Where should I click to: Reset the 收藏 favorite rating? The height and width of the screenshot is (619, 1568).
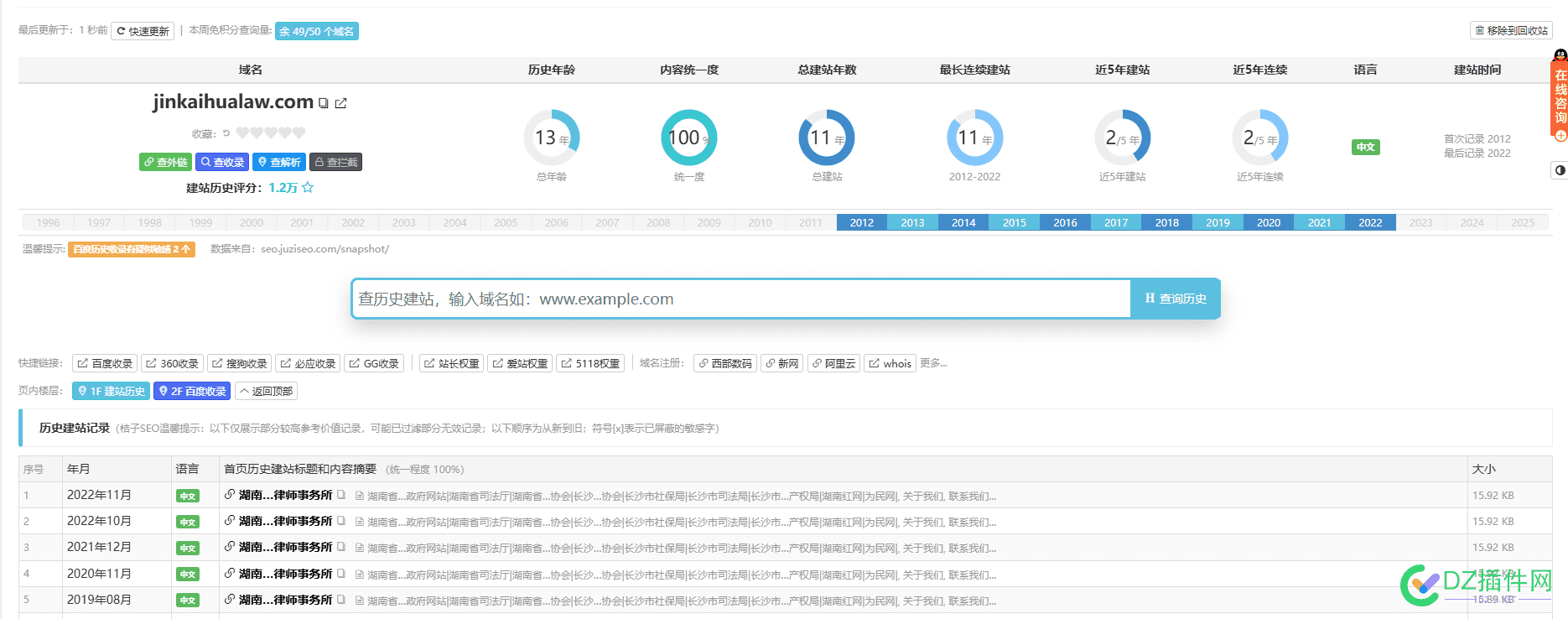point(226,133)
